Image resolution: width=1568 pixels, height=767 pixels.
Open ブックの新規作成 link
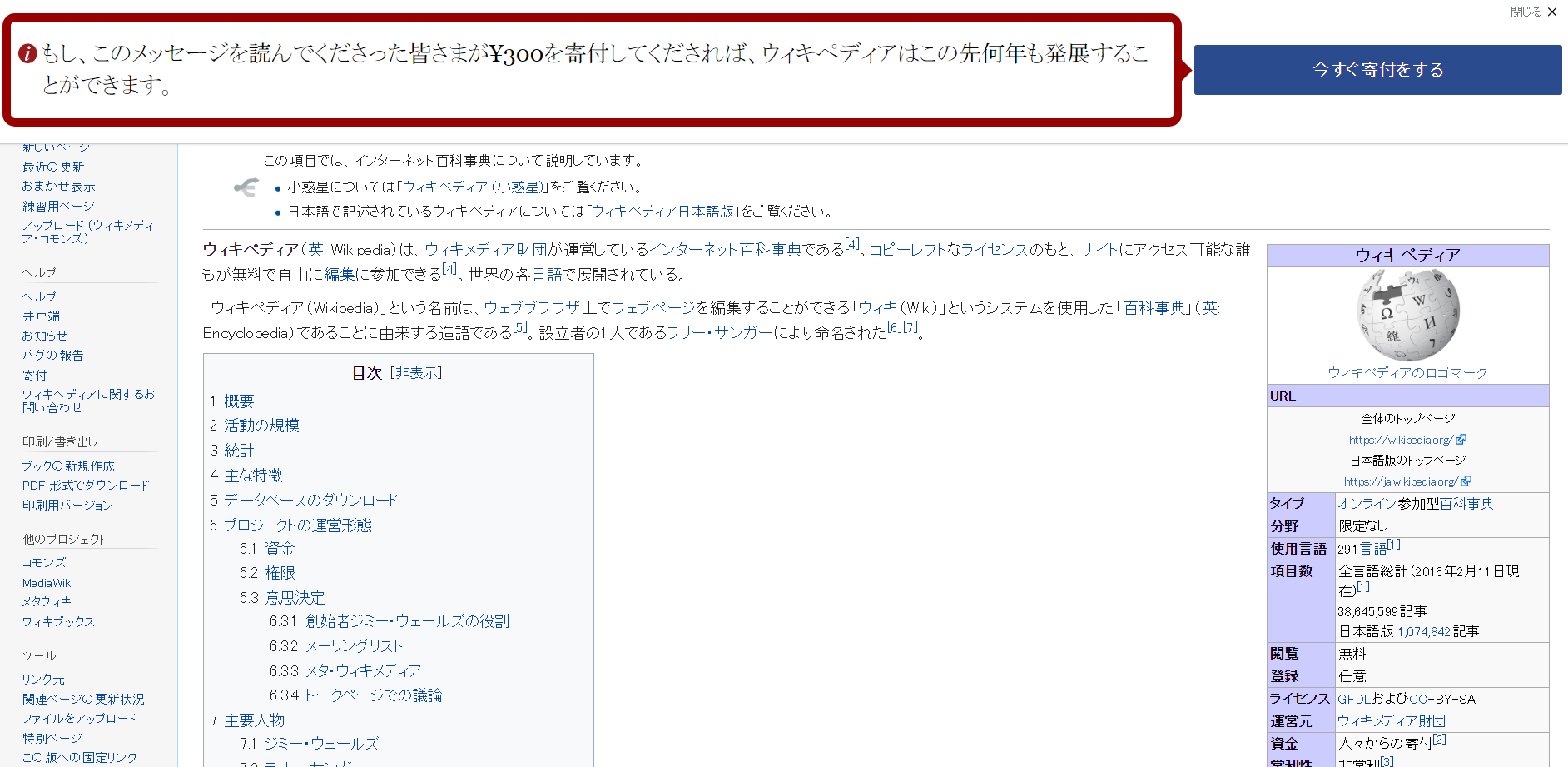pos(68,466)
